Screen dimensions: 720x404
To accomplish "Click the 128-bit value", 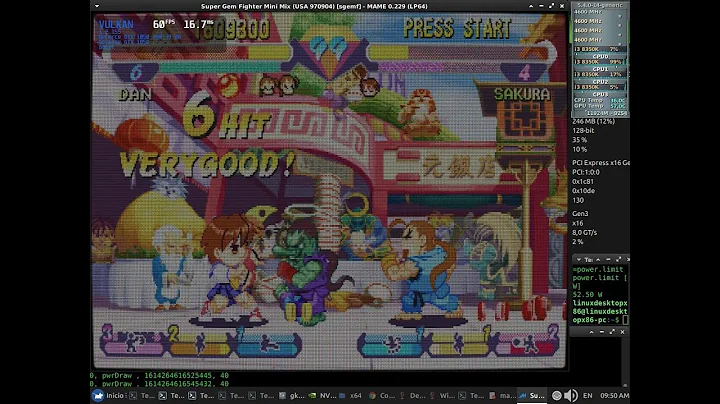I will (583, 130).
